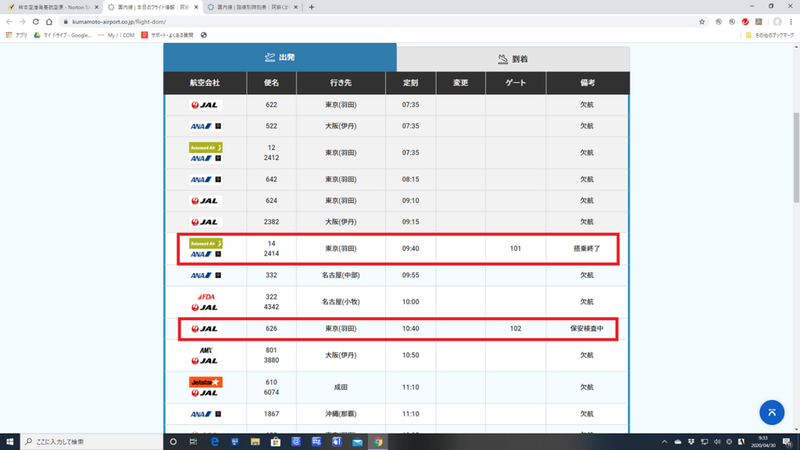Viewport: 800px width, 450px height.
Task: Open the Windows Start menu
Action: (x=10, y=442)
